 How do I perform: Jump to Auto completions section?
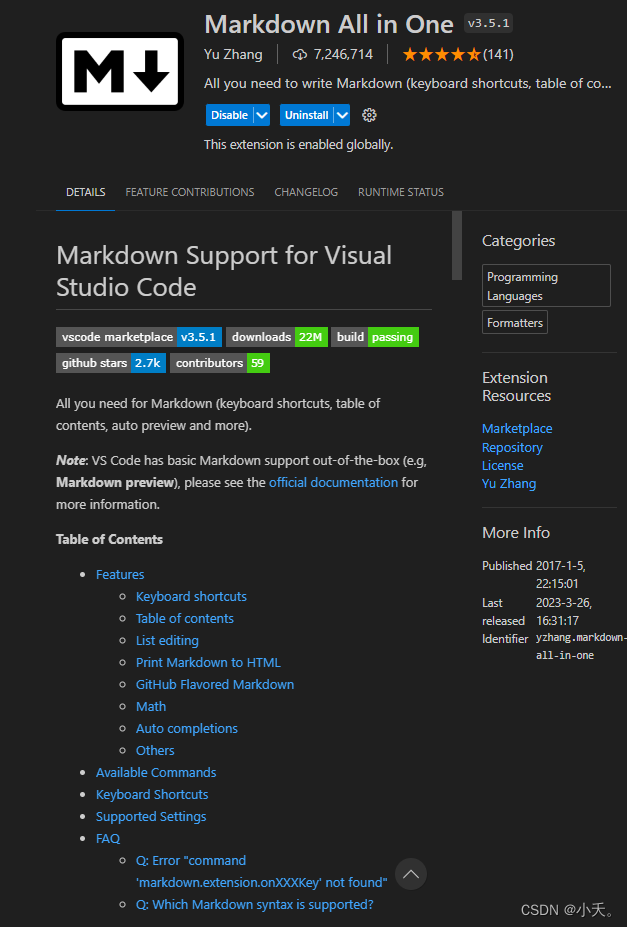[187, 728]
